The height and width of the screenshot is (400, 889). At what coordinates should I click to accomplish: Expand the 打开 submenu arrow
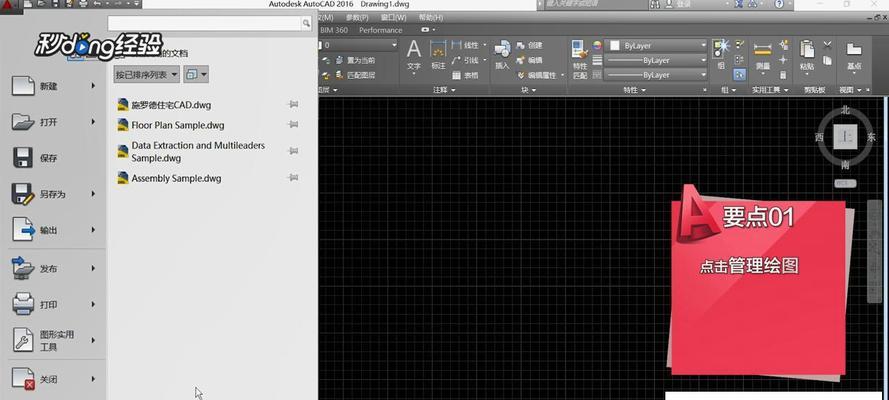pos(94,122)
